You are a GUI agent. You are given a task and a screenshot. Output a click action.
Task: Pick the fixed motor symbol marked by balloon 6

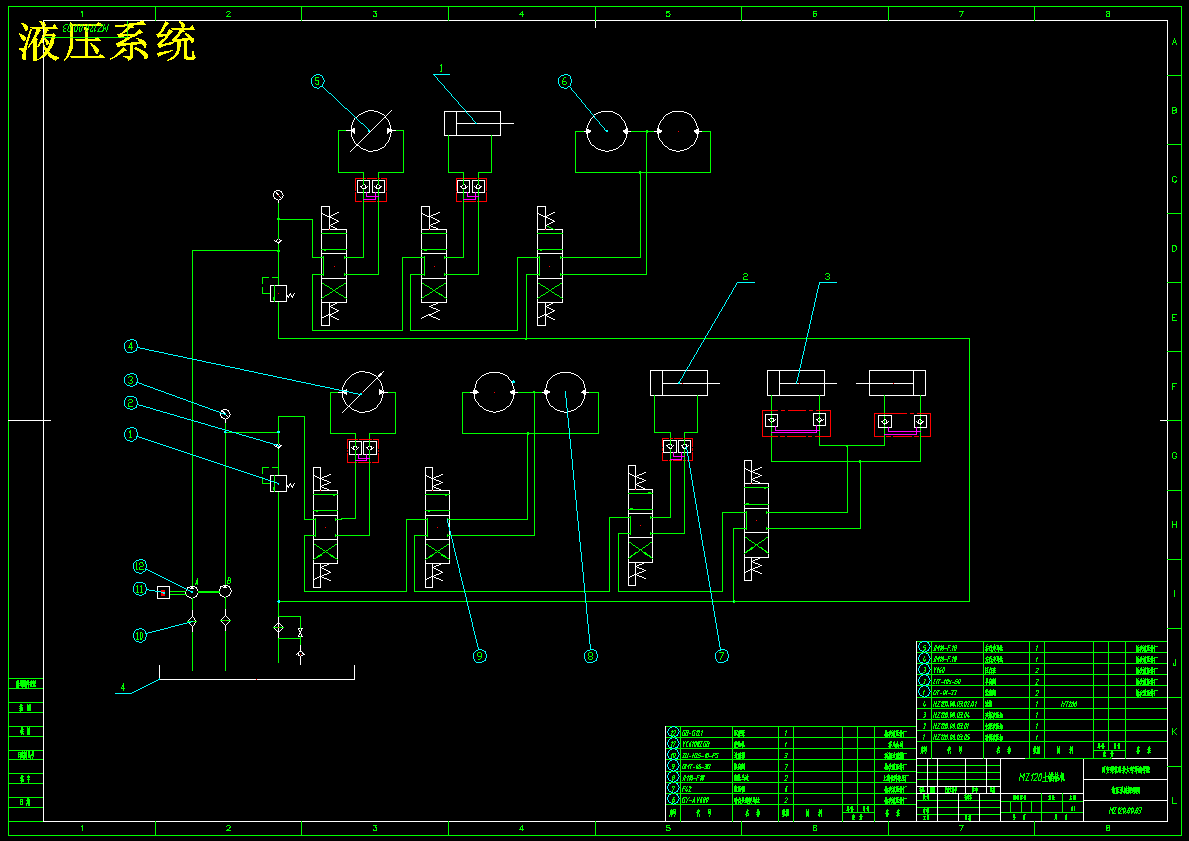click(607, 131)
